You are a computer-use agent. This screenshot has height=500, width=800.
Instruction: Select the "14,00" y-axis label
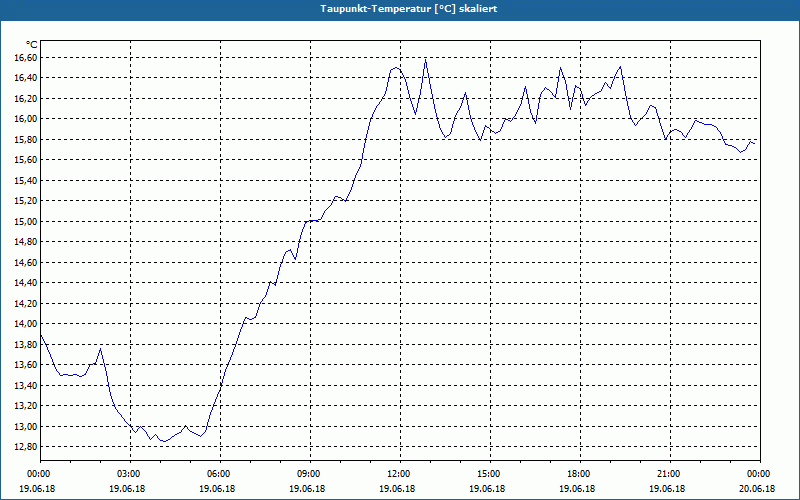click(x=26, y=324)
